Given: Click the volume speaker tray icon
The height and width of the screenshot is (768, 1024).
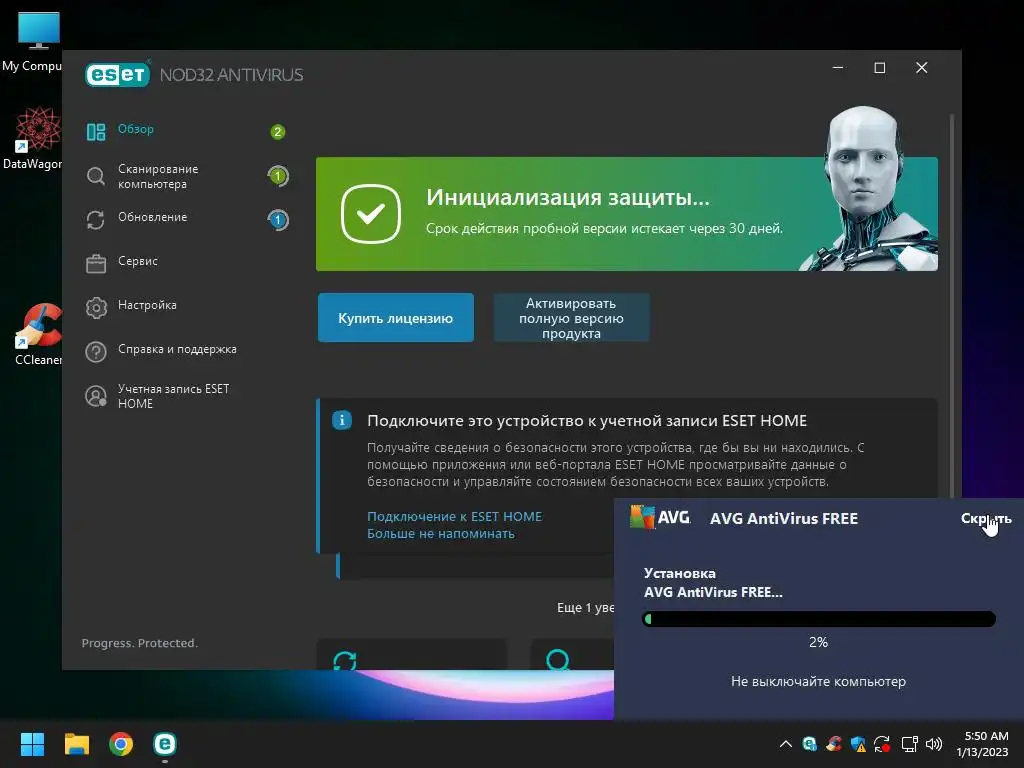Looking at the screenshot, I should pos(934,744).
